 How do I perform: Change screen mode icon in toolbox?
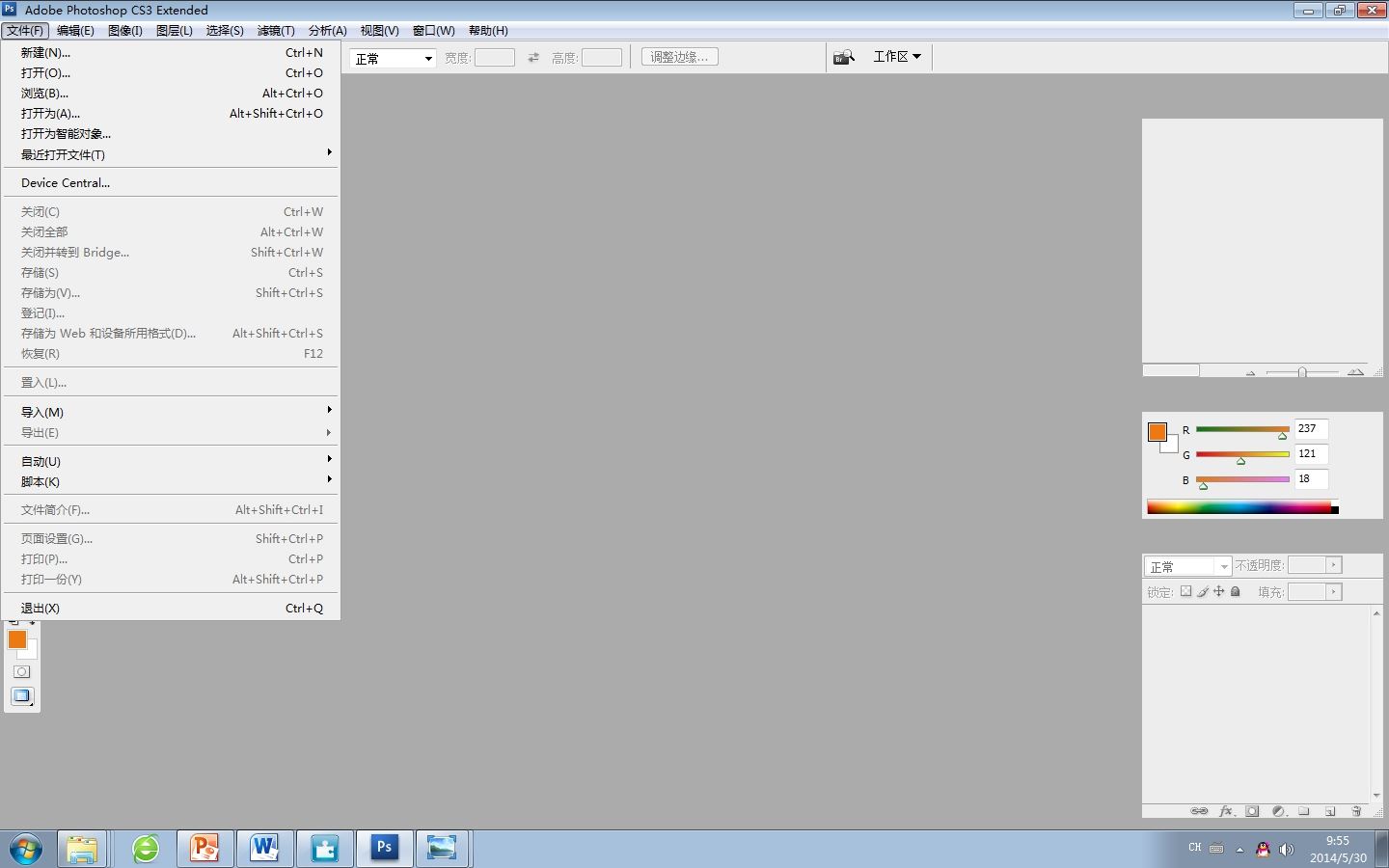pos(22,696)
